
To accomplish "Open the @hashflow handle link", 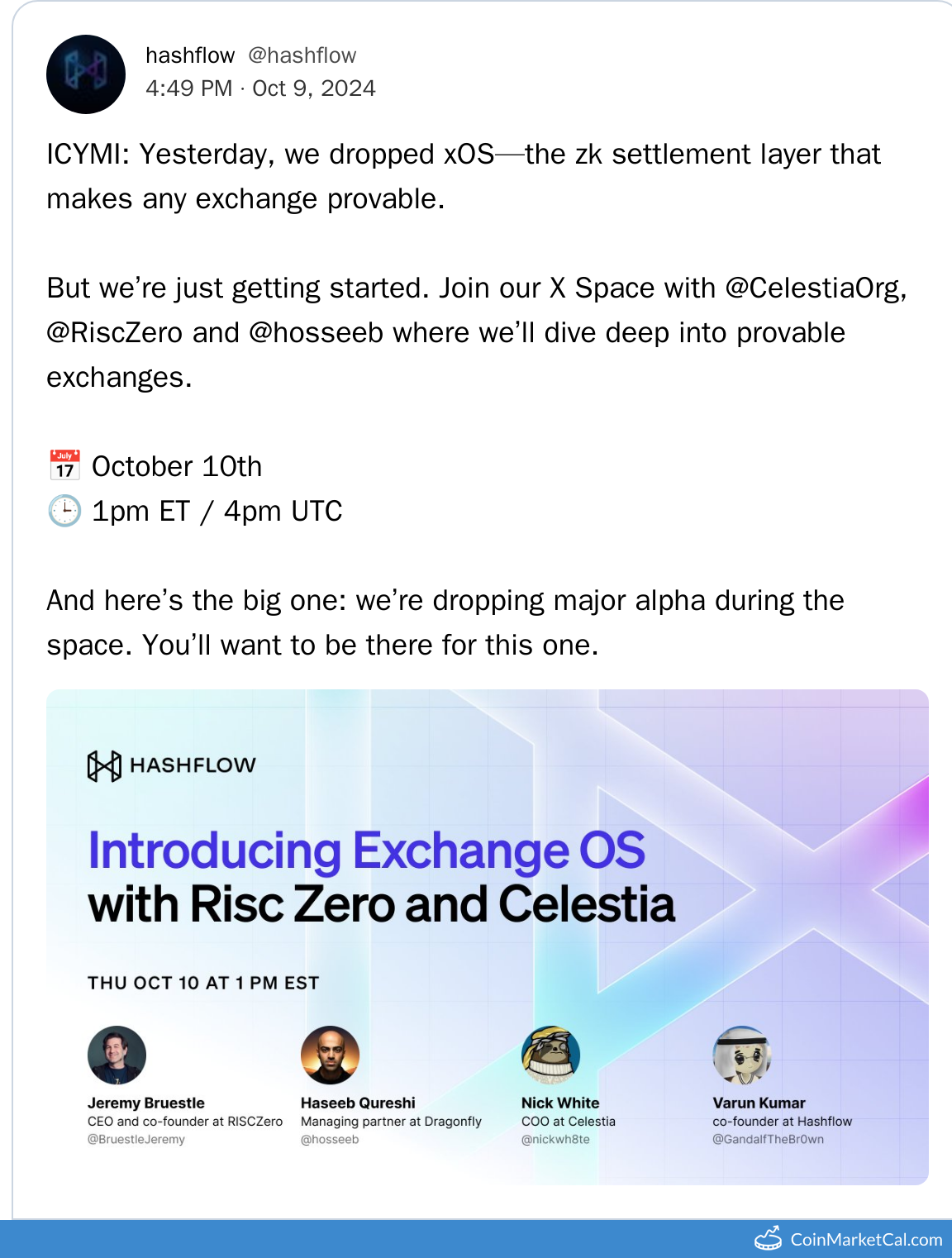I will click(302, 55).
